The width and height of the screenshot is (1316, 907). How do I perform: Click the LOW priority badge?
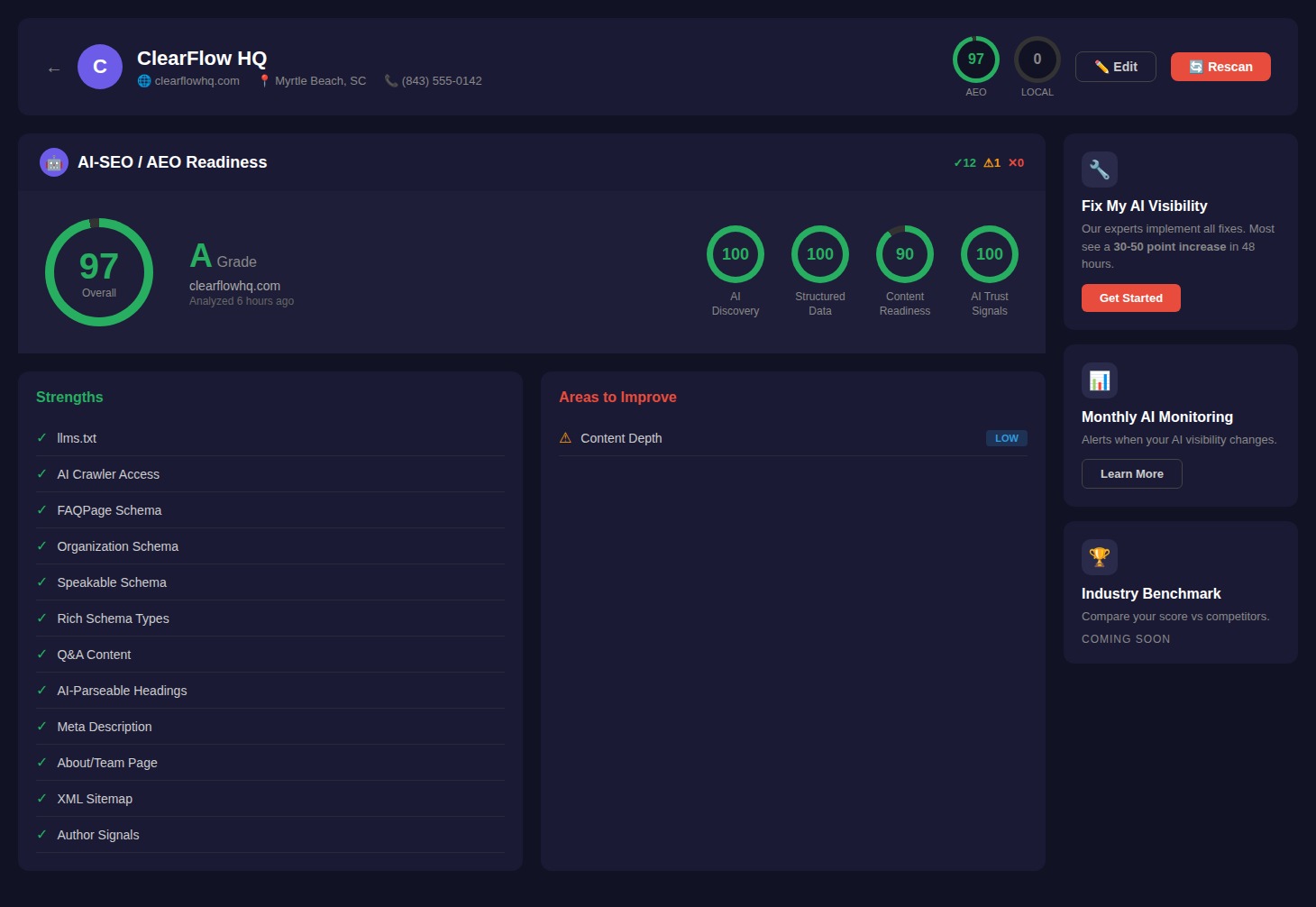tap(1006, 438)
